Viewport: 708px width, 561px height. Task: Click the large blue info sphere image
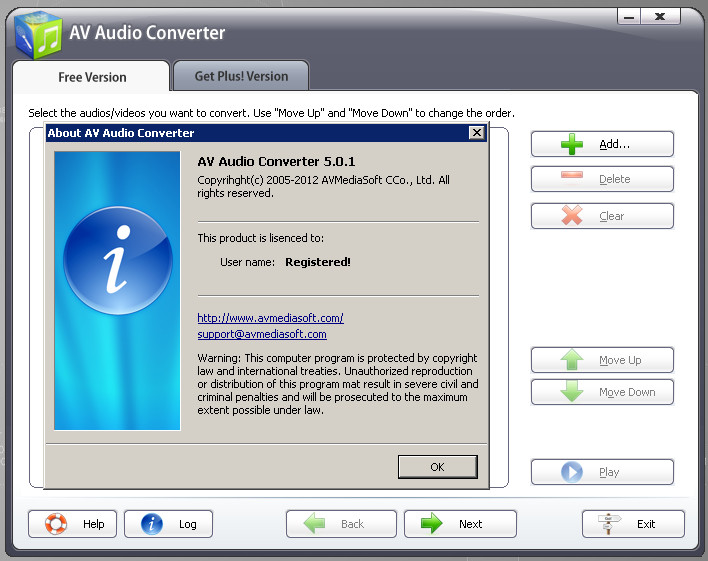117,261
